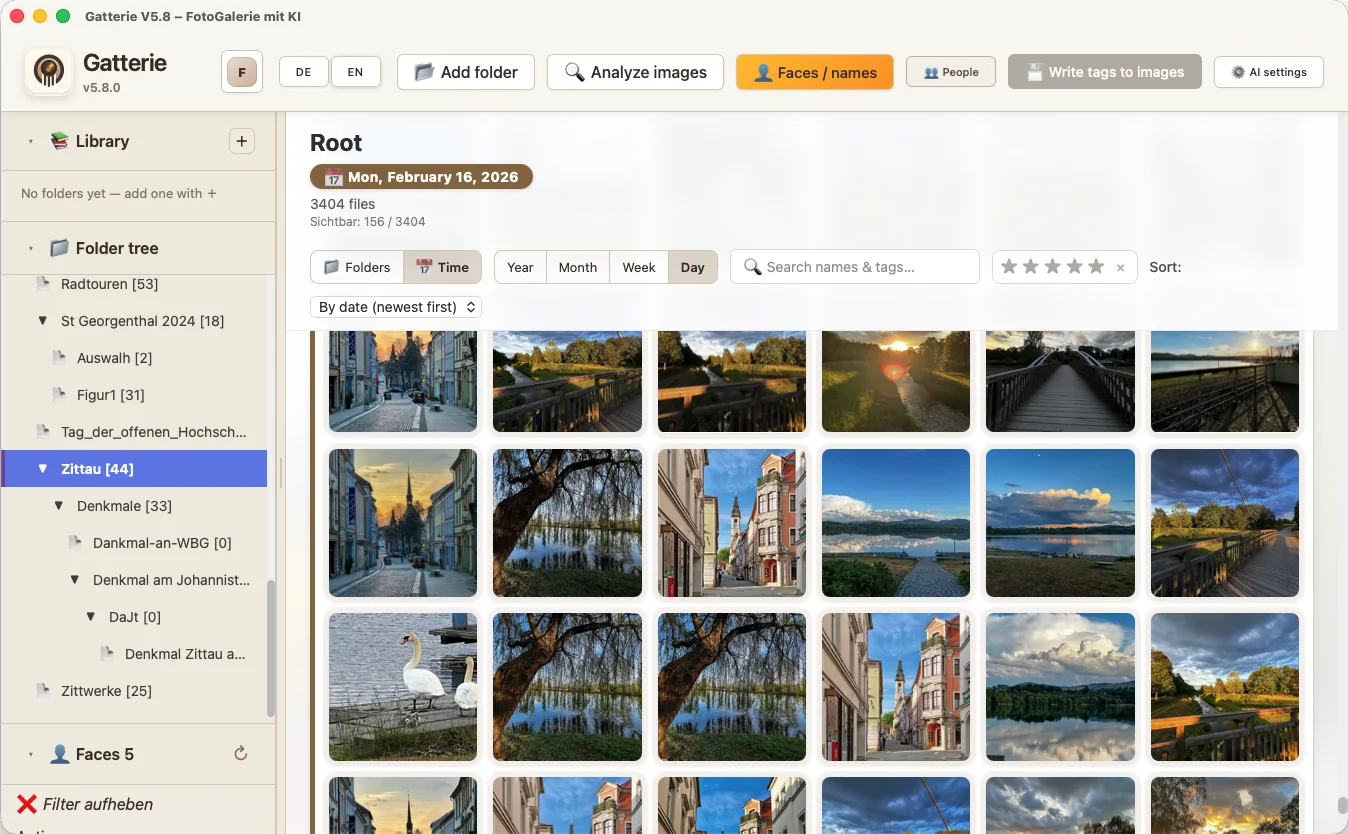Collapse the St Georgenthal 2024 folder triangle
The image size is (1348, 834).
point(43,321)
